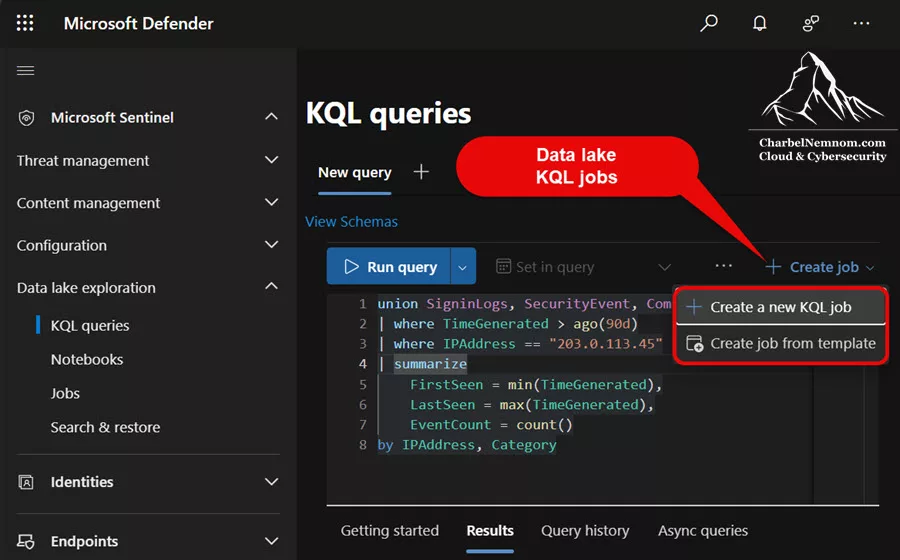Screen dimensions: 900x560
Task: Collapse the Data lake exploration section
Action: click(x=271, y=286)
